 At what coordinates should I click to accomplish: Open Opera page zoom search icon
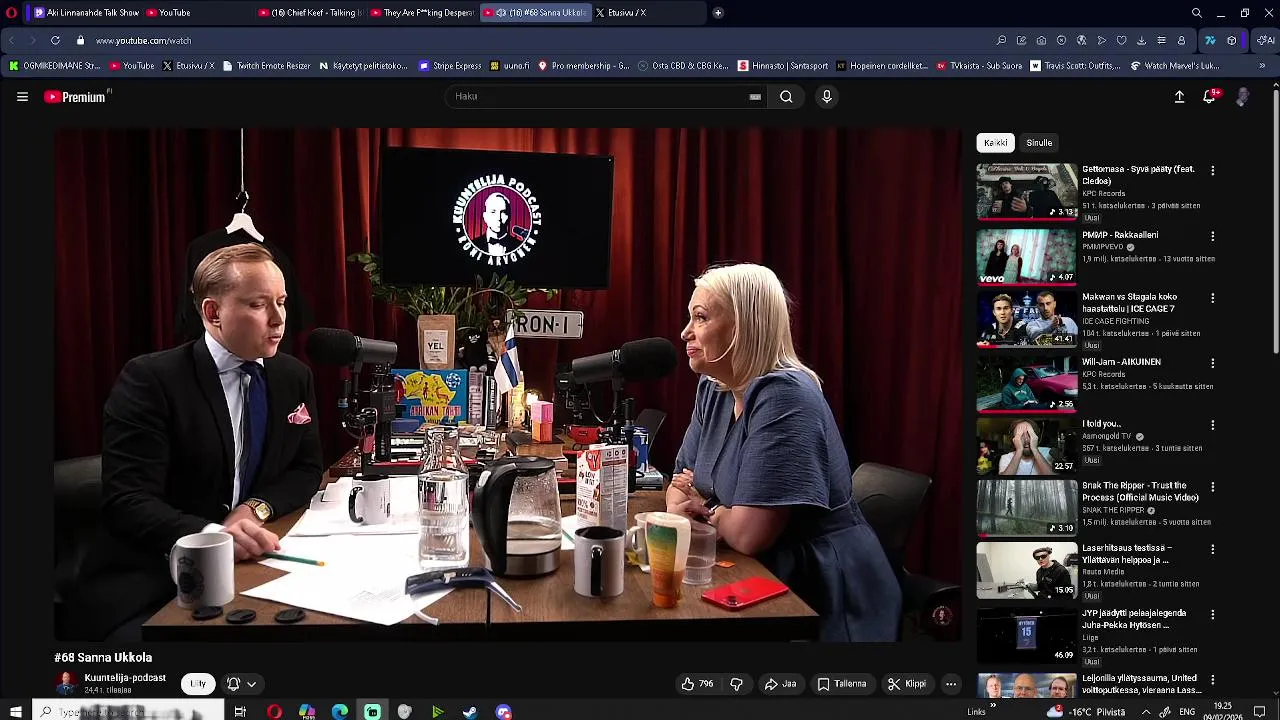pyautogui.click(x=1001, y=41)
